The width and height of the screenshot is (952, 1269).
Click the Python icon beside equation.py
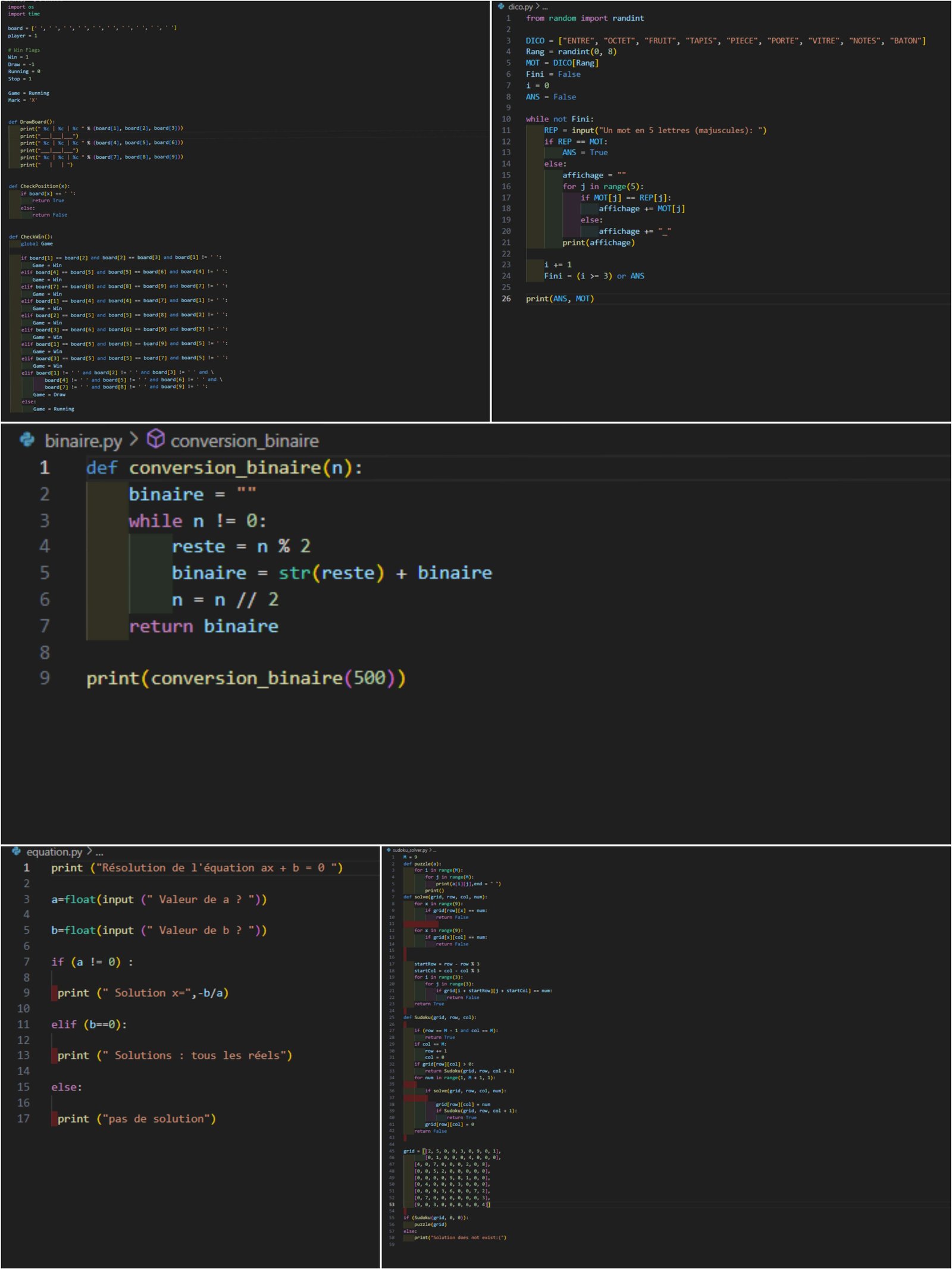[16, 851]
